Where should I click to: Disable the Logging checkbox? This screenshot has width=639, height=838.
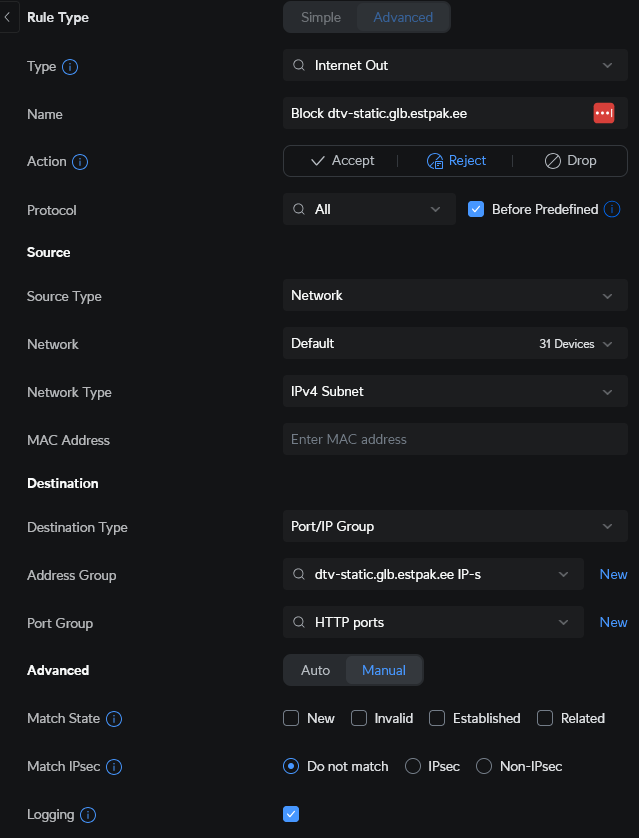291,814
